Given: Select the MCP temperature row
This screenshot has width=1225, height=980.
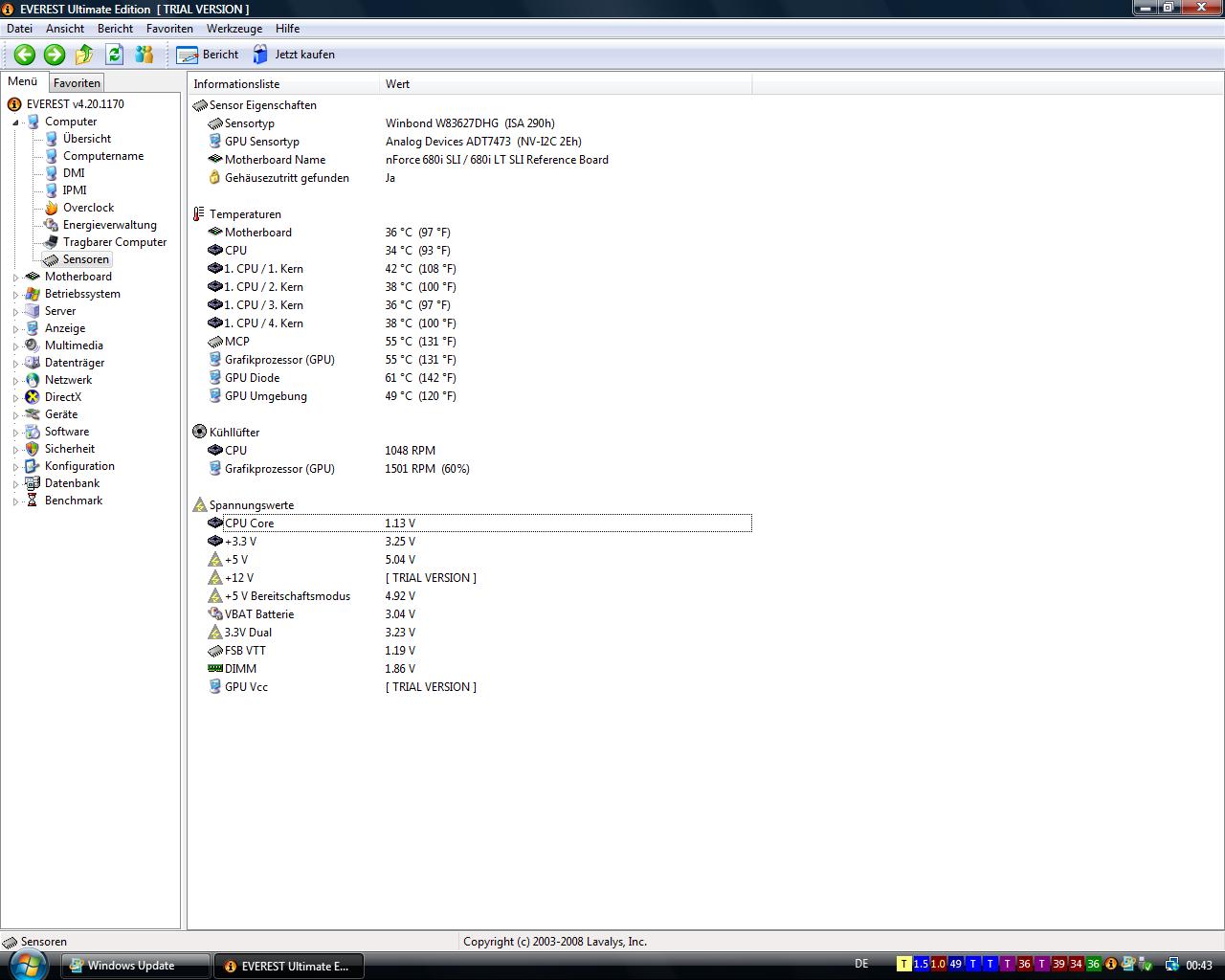Looking at the screenshot, I should coord(479,342).
